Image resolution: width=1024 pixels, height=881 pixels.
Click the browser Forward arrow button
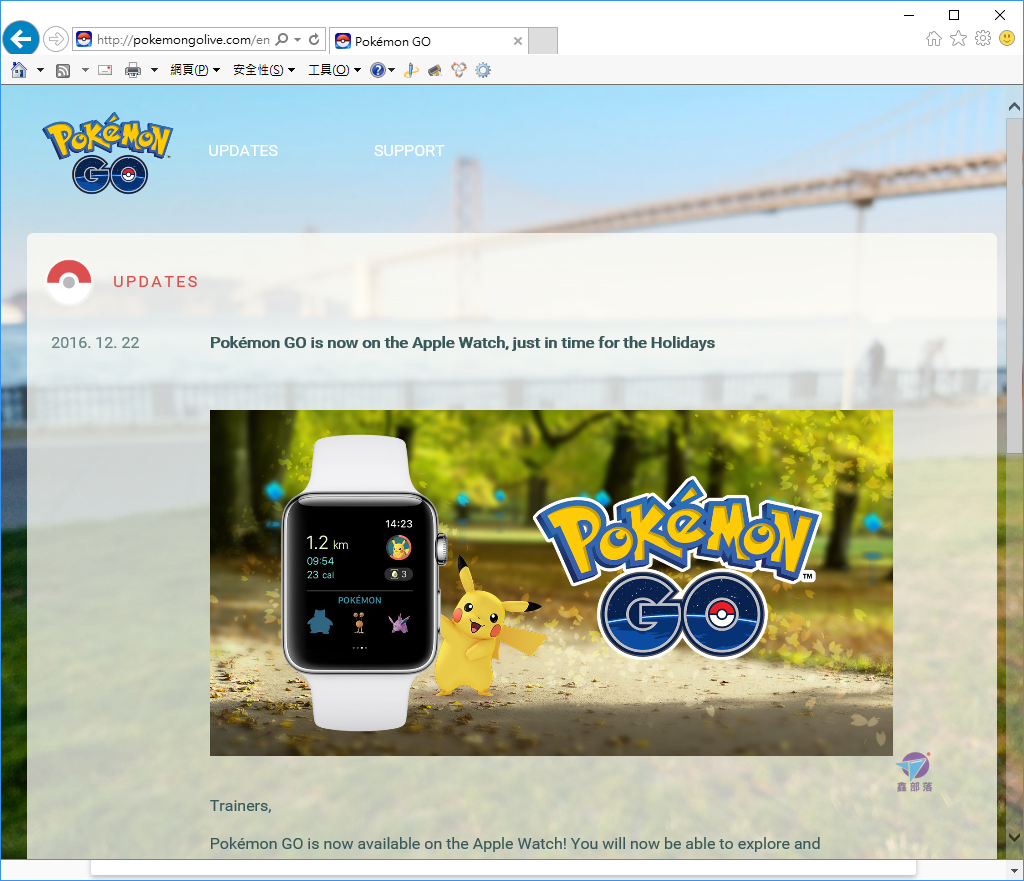(56, 39)
